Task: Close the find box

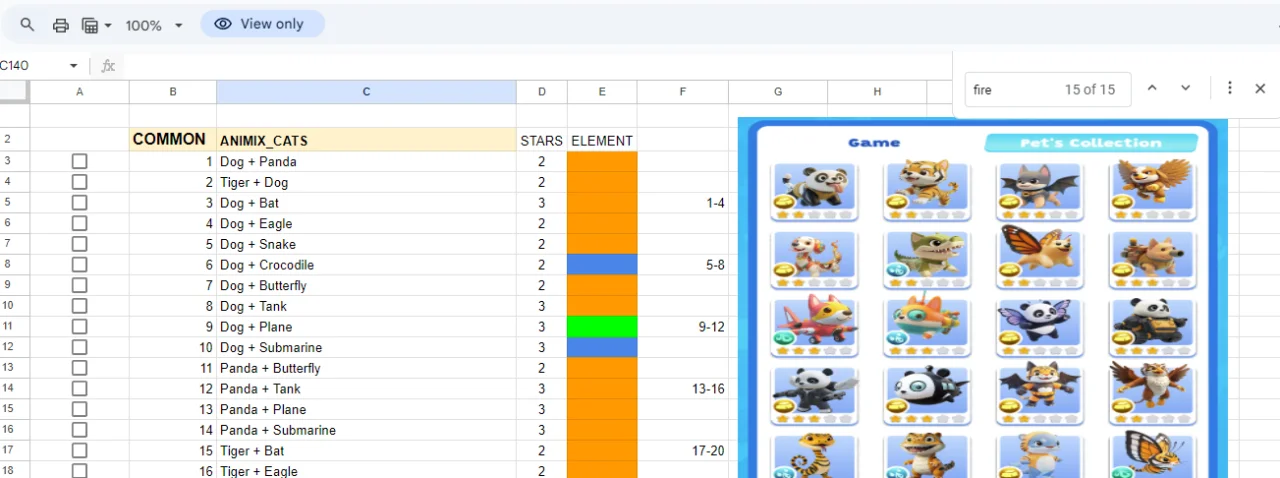Action: click(1260, 88)
